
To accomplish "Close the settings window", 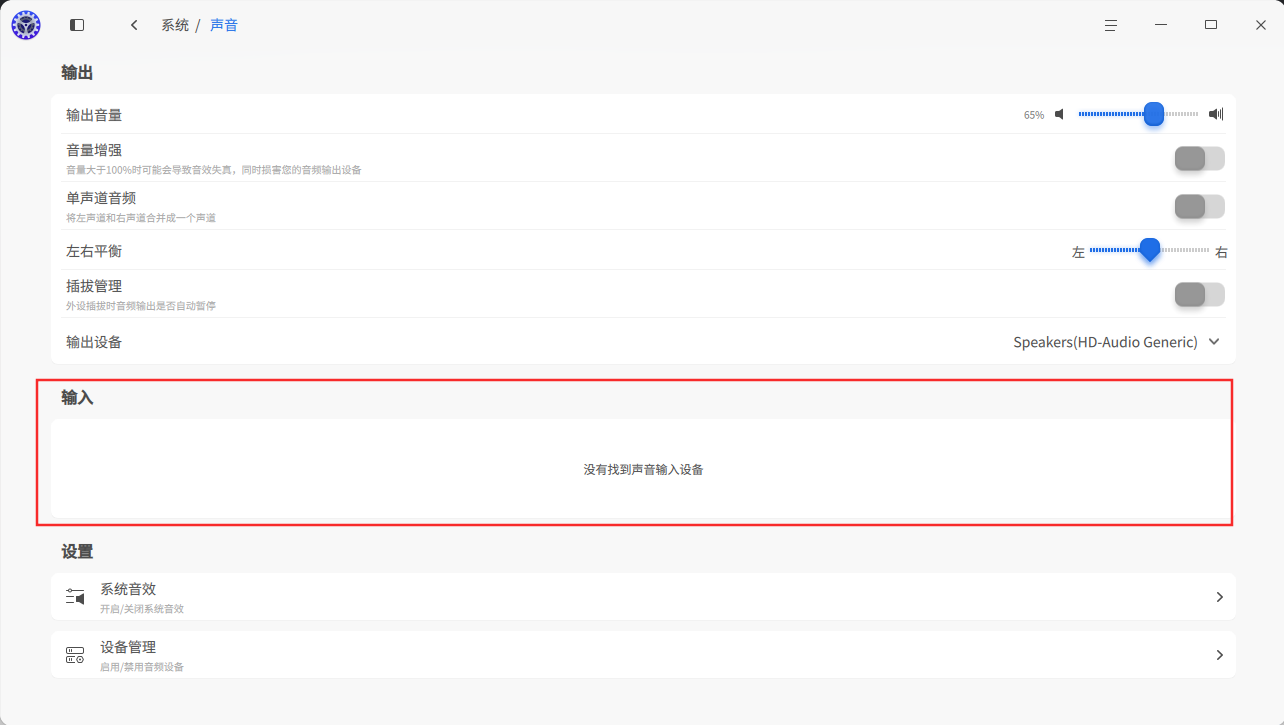I will [x=1261, y=25].
